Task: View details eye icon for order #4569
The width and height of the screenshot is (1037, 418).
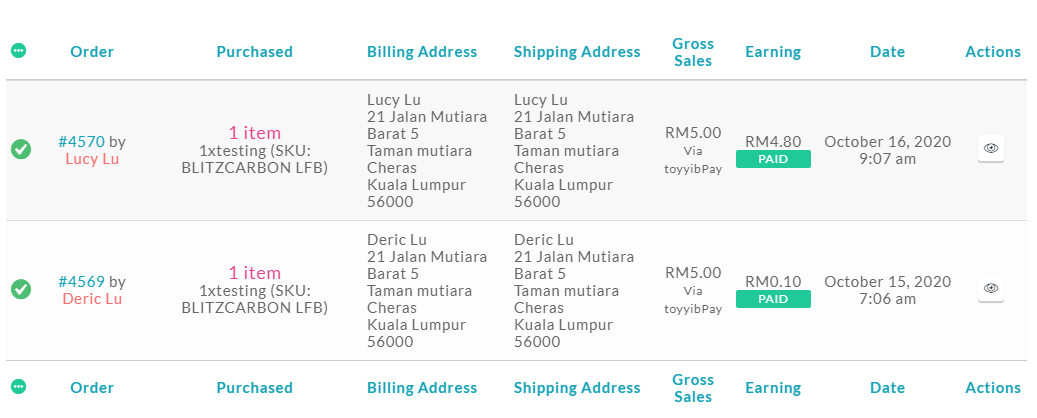Action: 991,288
